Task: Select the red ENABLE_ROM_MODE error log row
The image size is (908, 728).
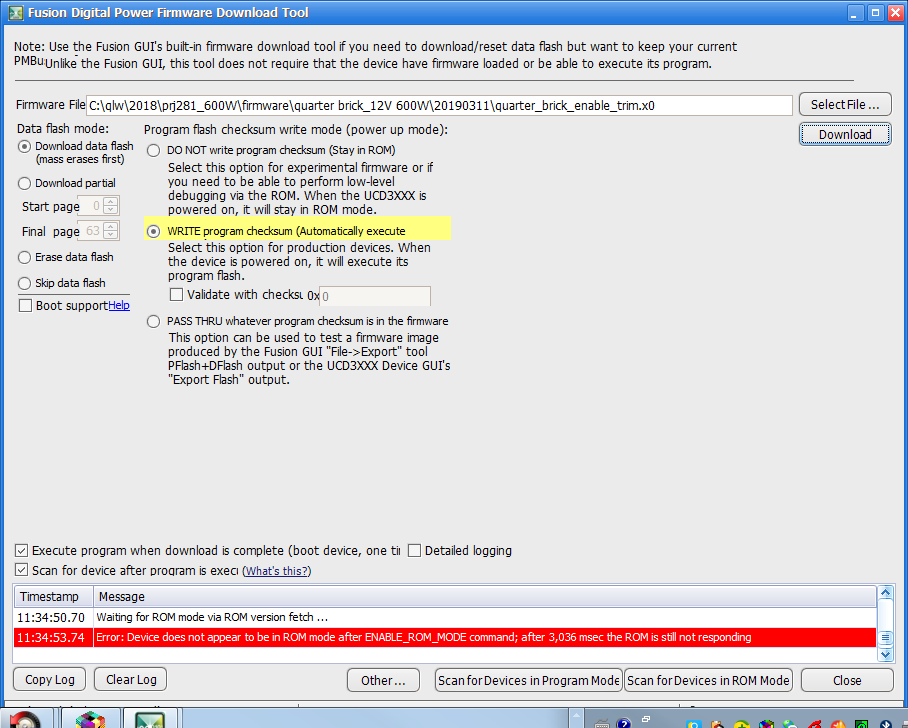Action: coord(445,638)
